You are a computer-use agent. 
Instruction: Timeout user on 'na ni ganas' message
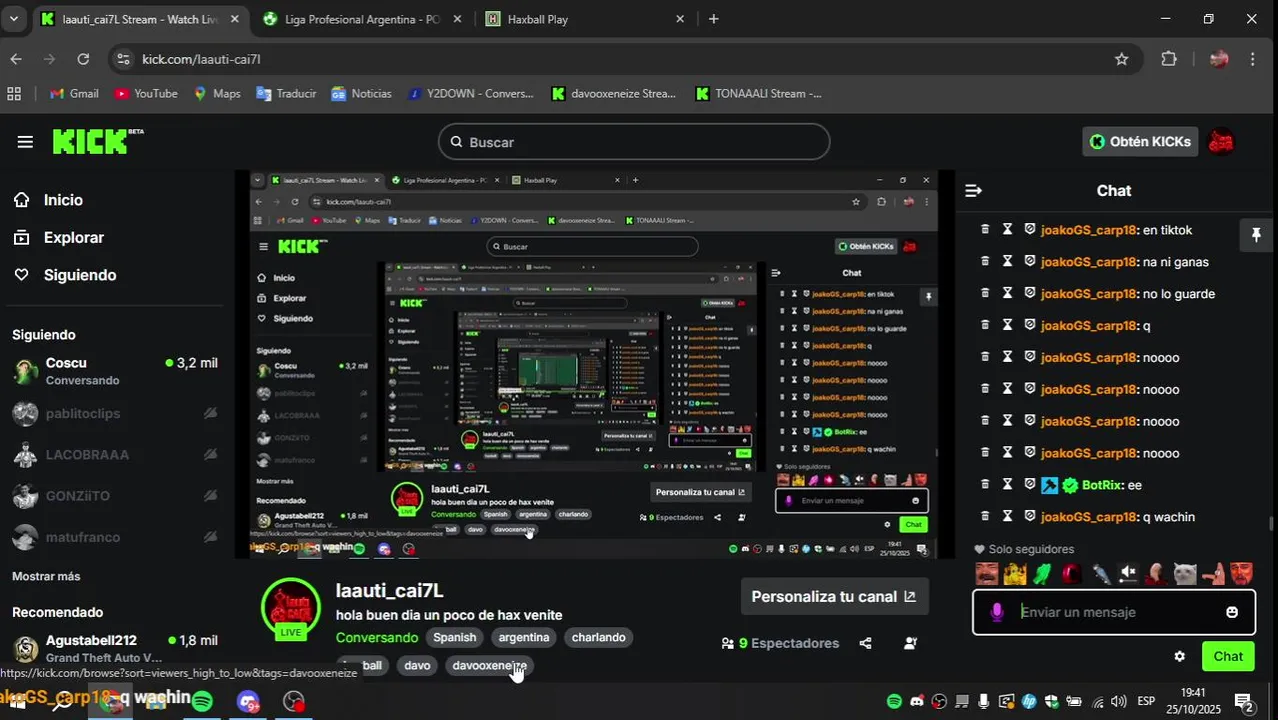[x=1008, y=262]
